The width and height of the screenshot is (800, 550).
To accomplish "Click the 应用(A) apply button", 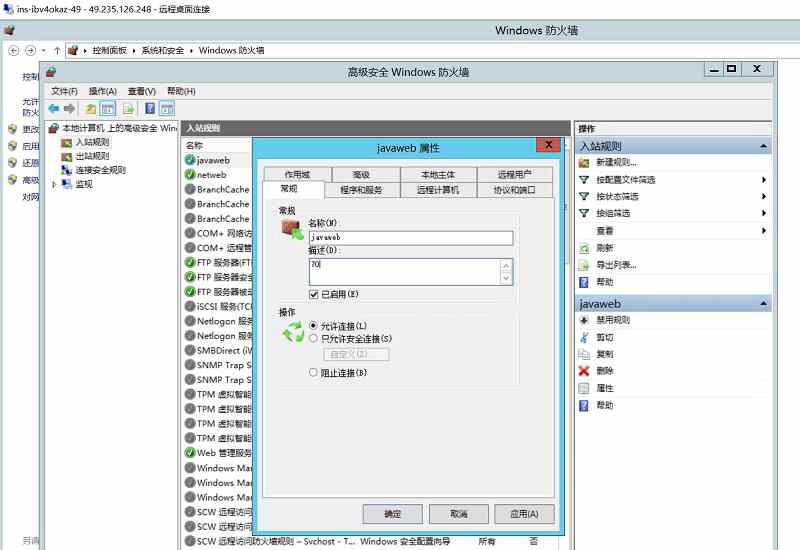I will coord(524,514).
